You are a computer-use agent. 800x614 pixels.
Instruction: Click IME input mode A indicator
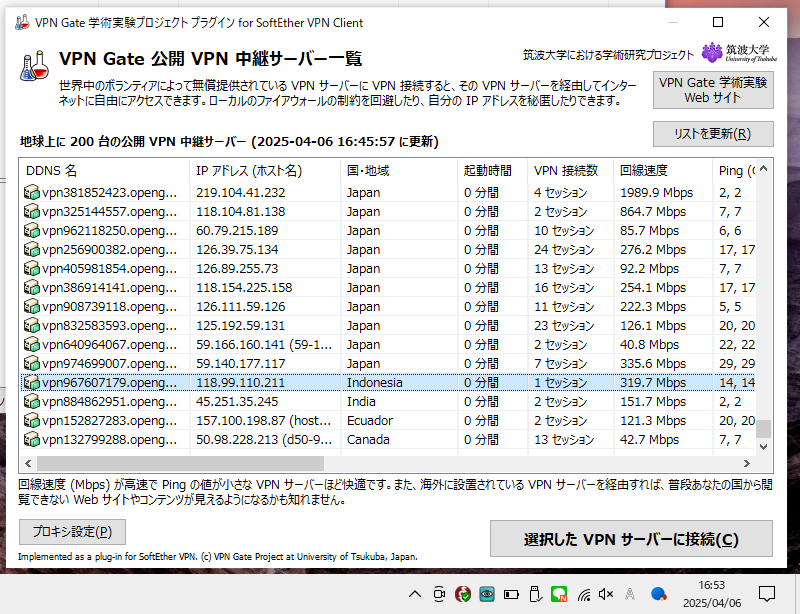(630, 594)
